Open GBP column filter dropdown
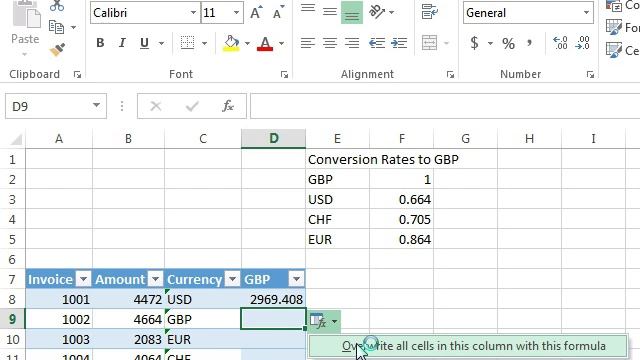Viewport: 640px width, 360px height. pos(296,279)
